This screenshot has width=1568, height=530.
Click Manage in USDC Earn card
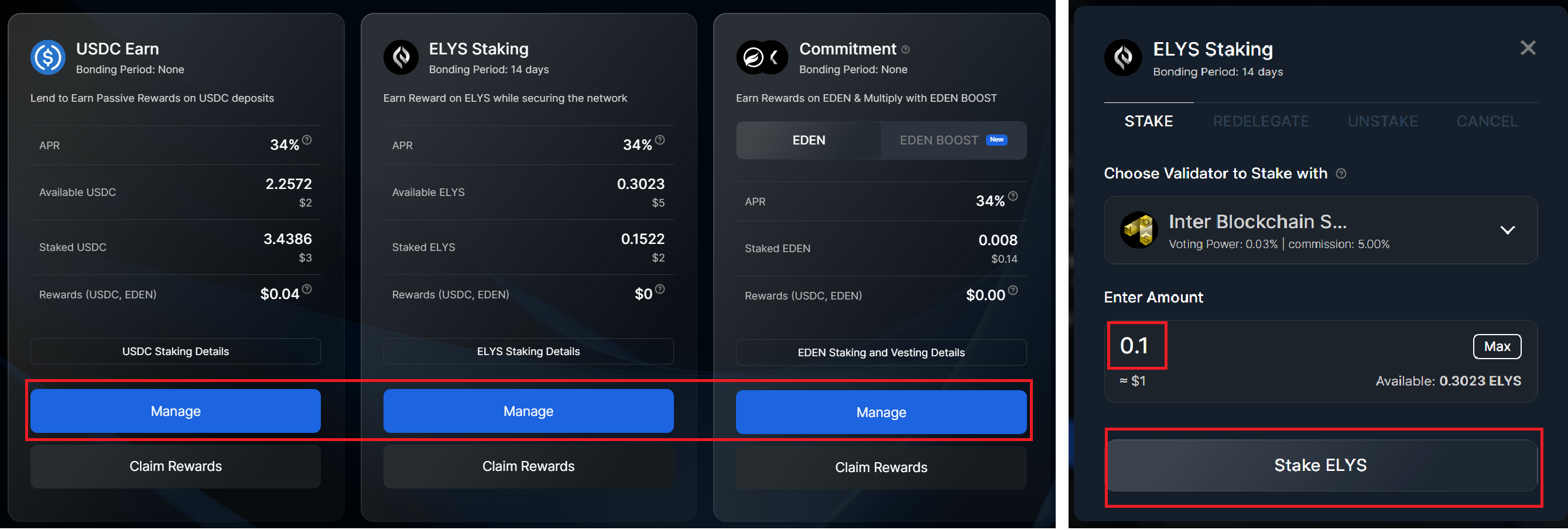[x=175, y=412]
